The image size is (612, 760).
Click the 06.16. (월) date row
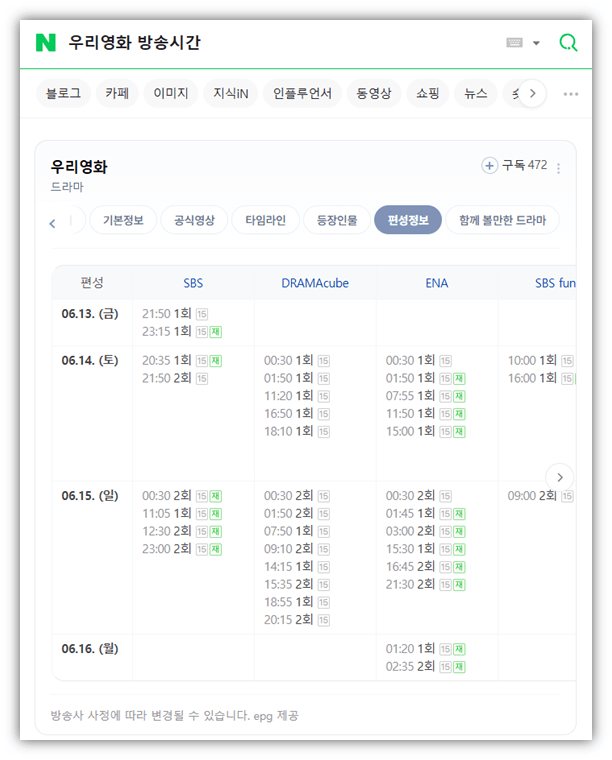click(90, 649)
